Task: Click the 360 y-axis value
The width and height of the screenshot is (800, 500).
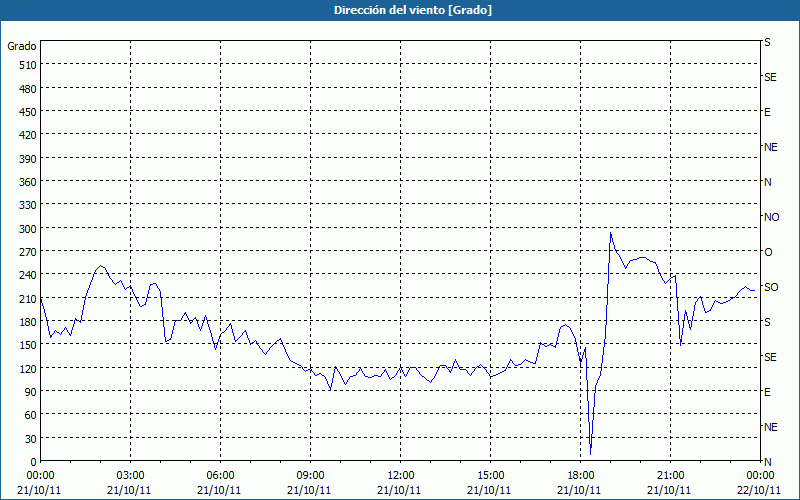Action: pos(28,182)
